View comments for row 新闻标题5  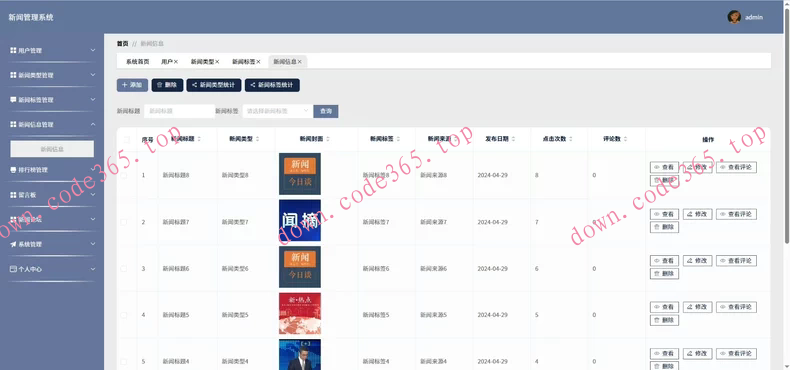(x=736, y=307)
